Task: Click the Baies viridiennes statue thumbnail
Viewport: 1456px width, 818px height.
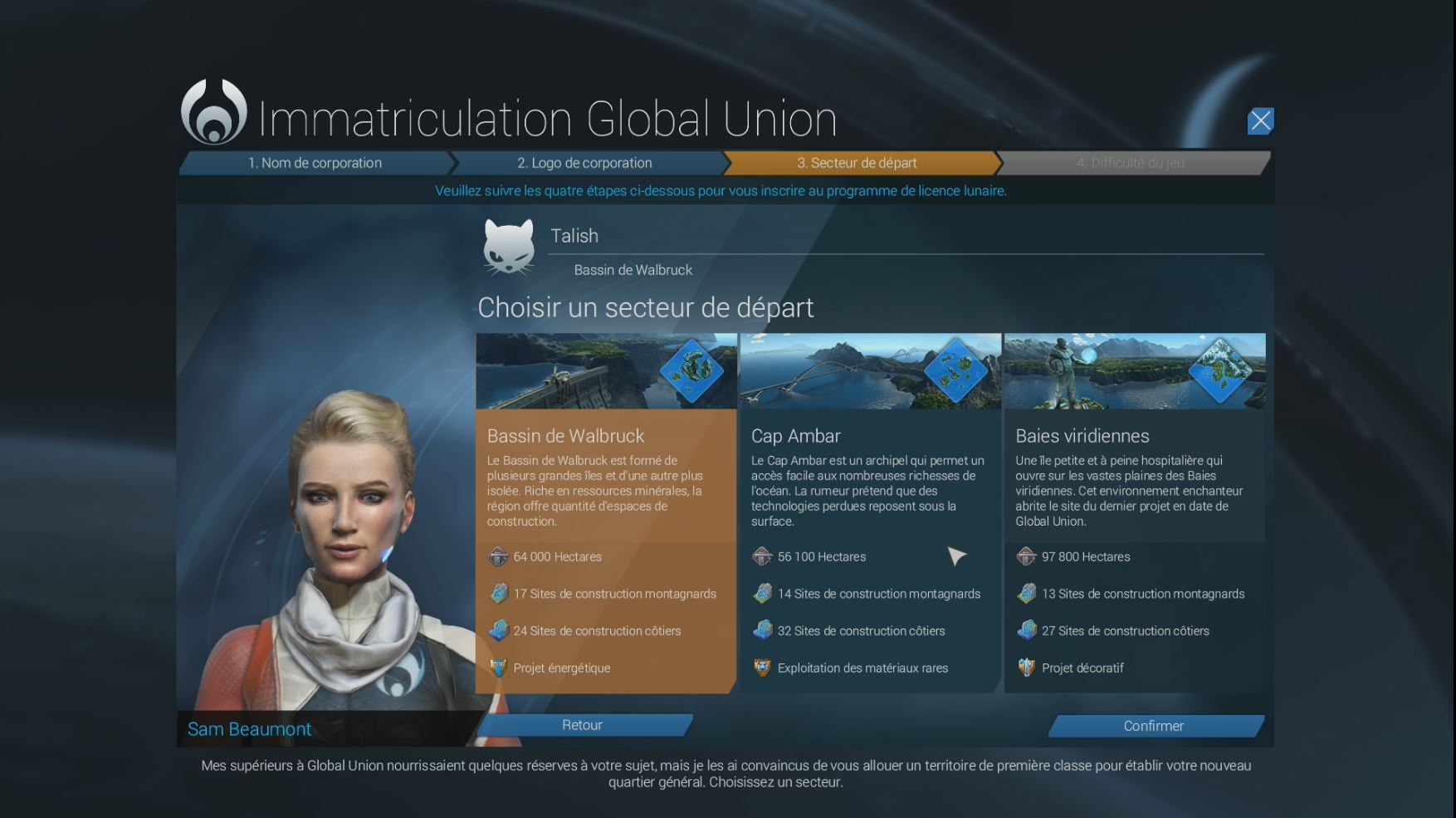Action: [1135, 371]
